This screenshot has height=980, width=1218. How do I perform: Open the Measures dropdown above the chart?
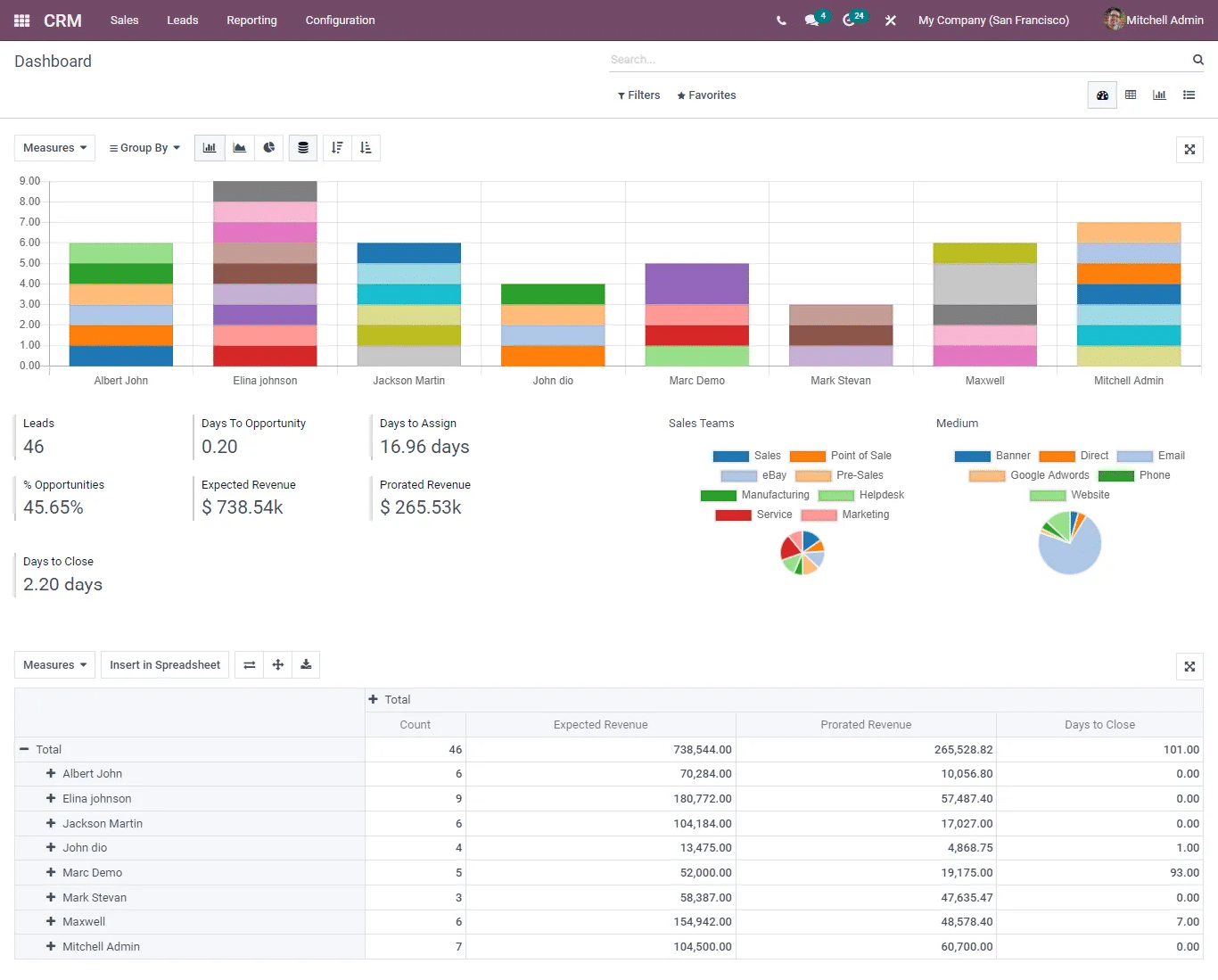pos(54,147)
